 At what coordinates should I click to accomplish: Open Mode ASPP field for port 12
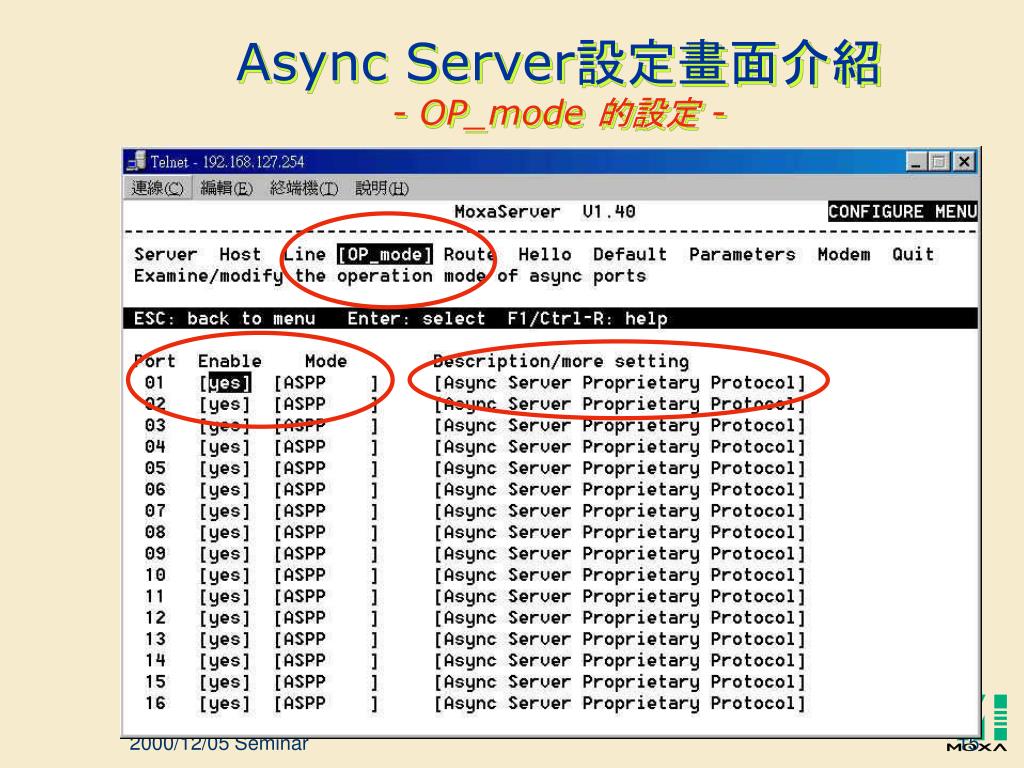[326, 618]
